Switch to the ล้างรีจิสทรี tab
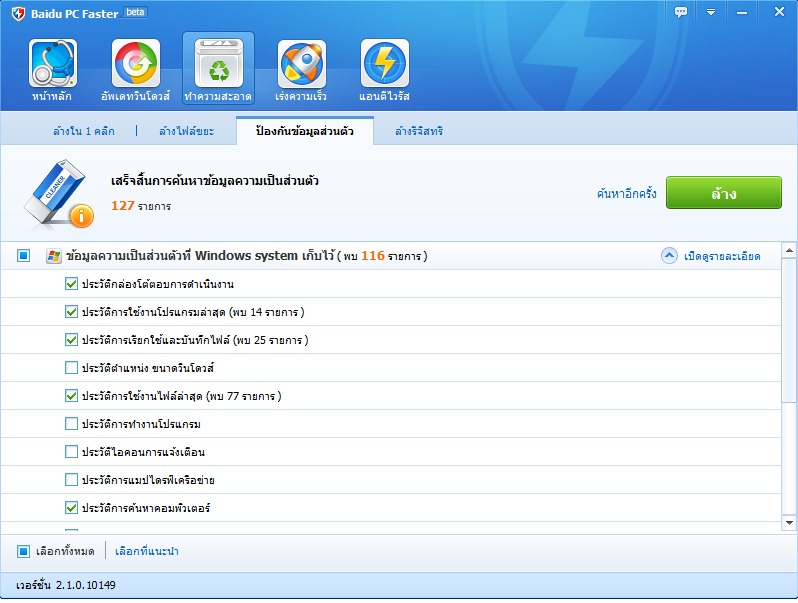Screen dimensions: 798x603 click(419, 131)
